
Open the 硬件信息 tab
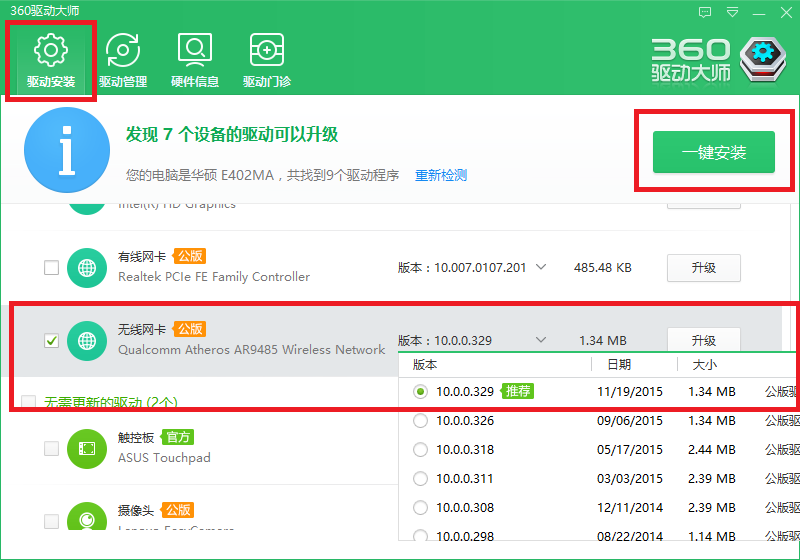coord(195,60)
